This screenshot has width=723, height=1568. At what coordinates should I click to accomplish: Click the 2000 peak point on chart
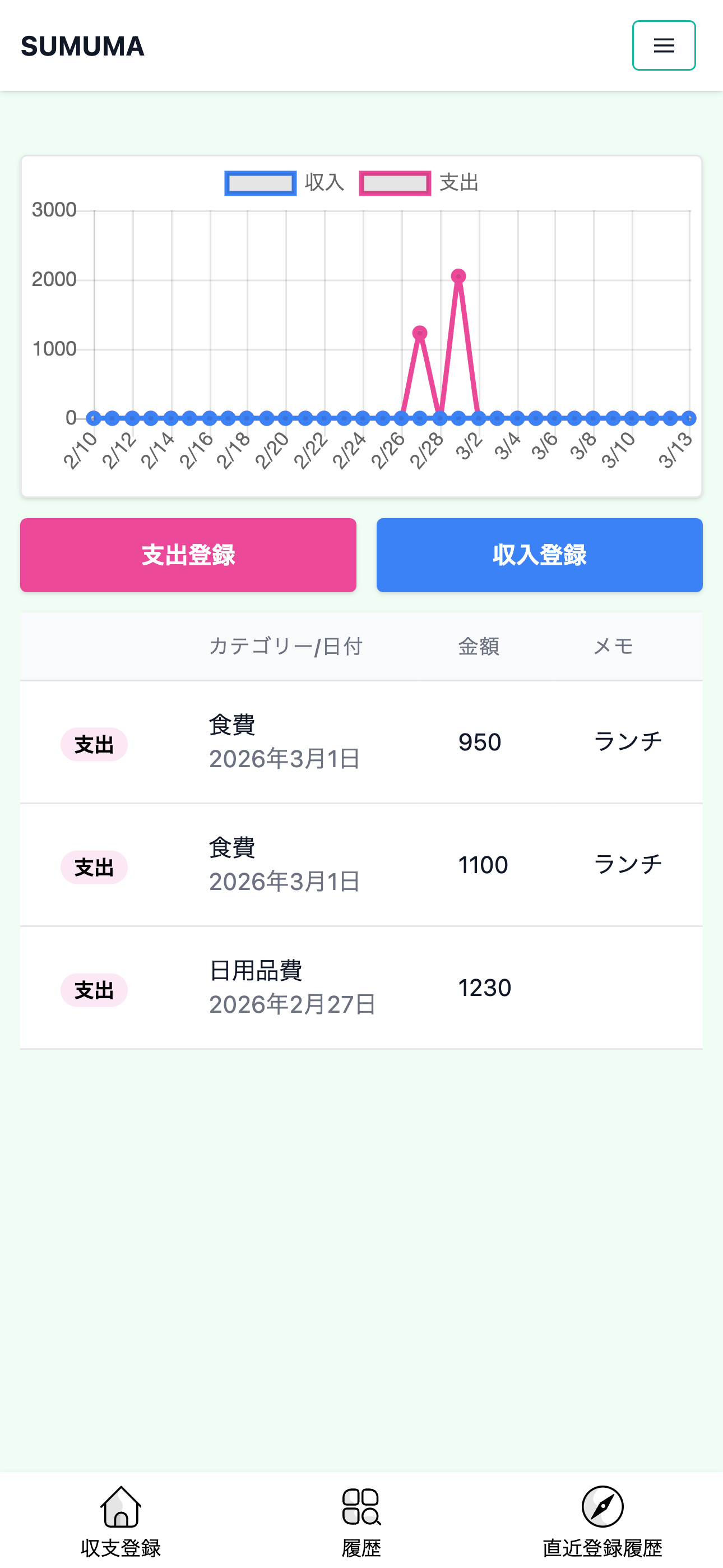coord(458,276)
